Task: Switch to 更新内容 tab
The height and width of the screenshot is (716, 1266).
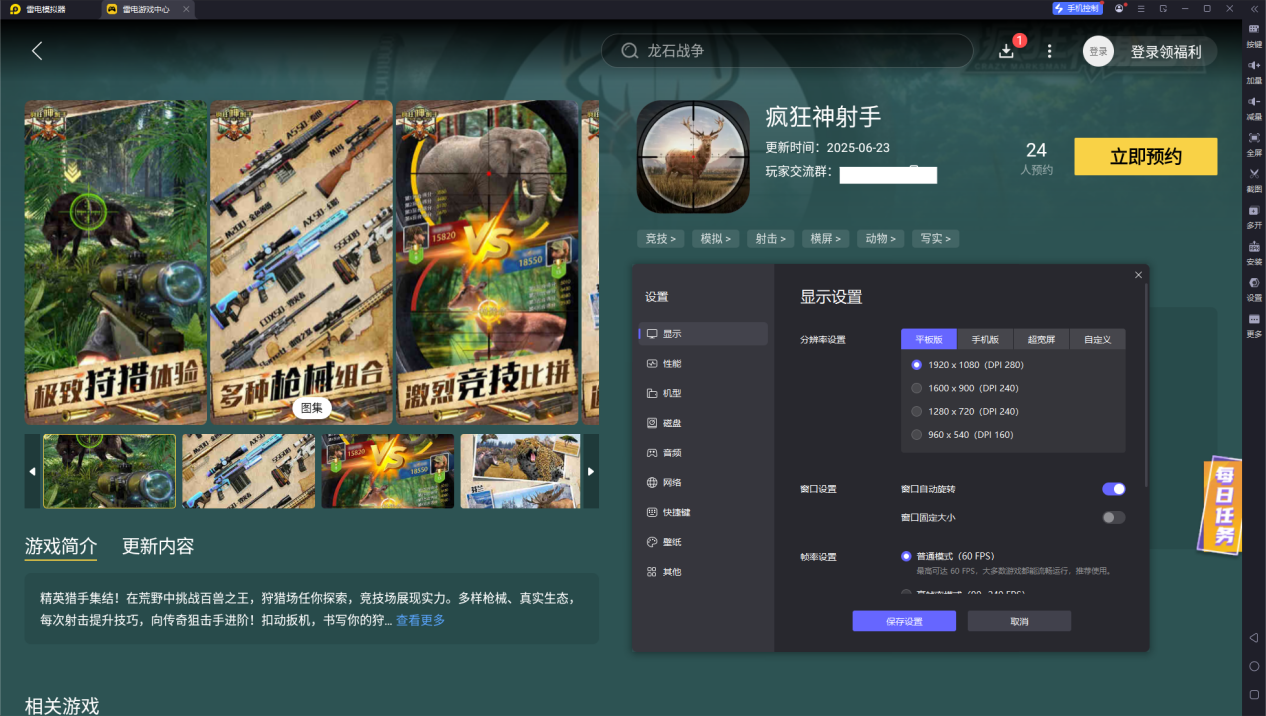Action: (158, 546)
